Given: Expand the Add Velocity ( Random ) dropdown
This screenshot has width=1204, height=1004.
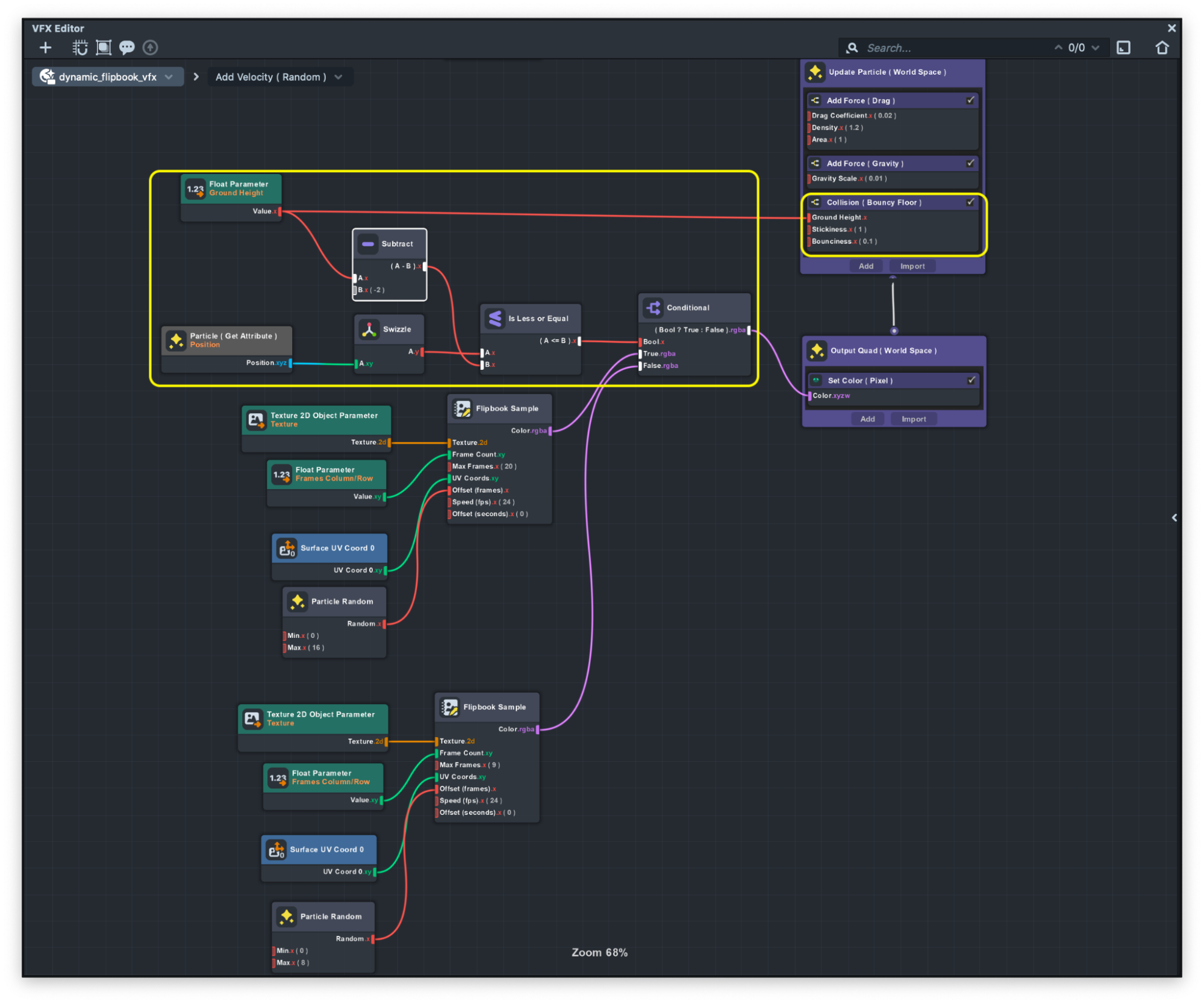Looking at the screenshot, I should pyautogui.click(x=338, y=77).
